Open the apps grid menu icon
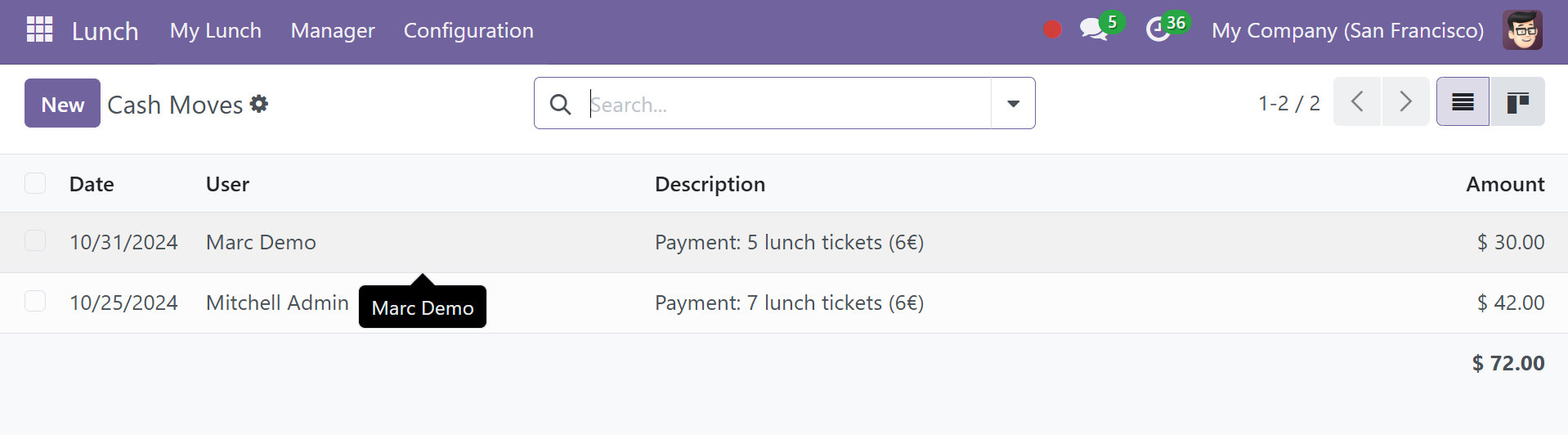Viewport: 1568px width, 435px height. (39, 29)
